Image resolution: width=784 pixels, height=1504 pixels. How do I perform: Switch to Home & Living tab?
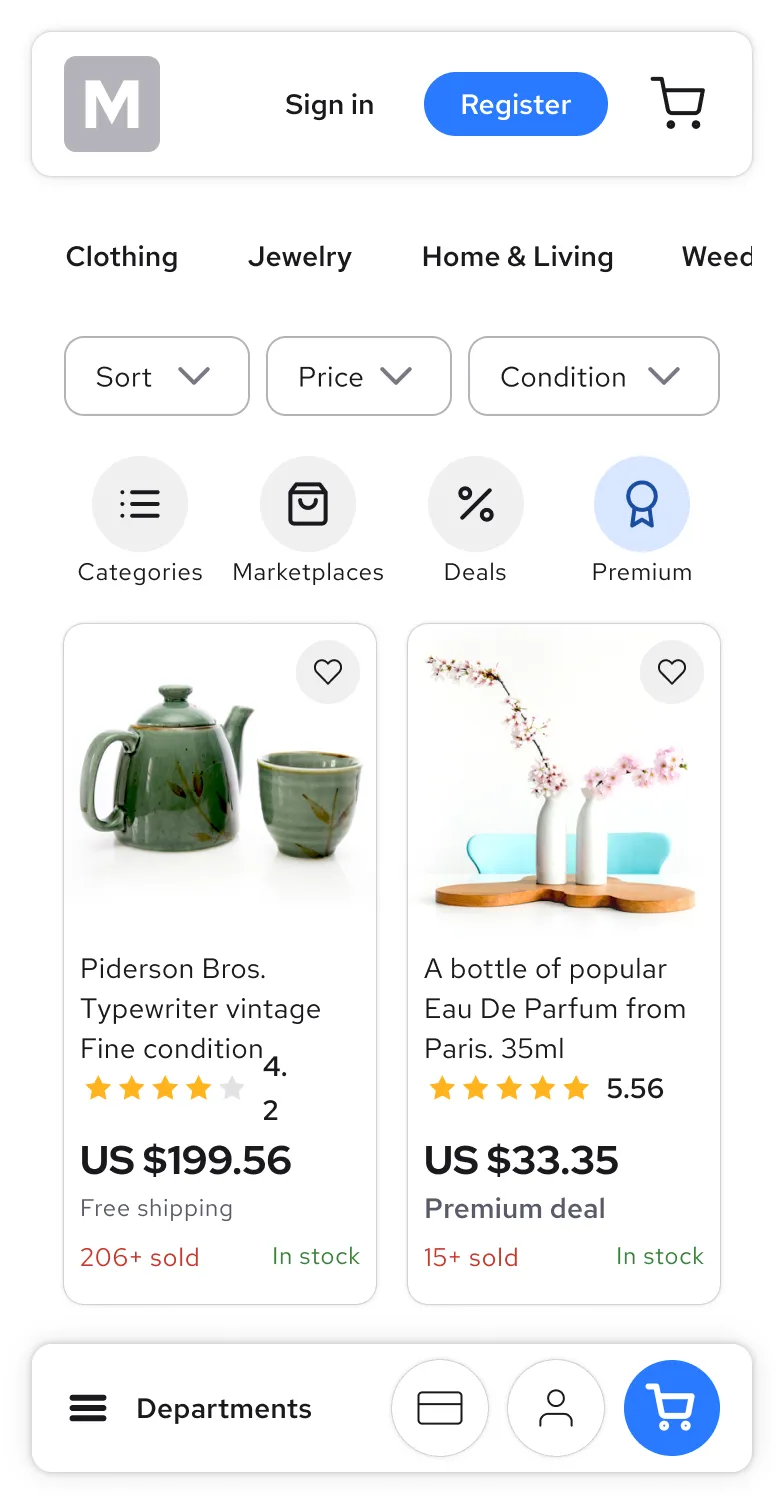(x=518, y=257)
